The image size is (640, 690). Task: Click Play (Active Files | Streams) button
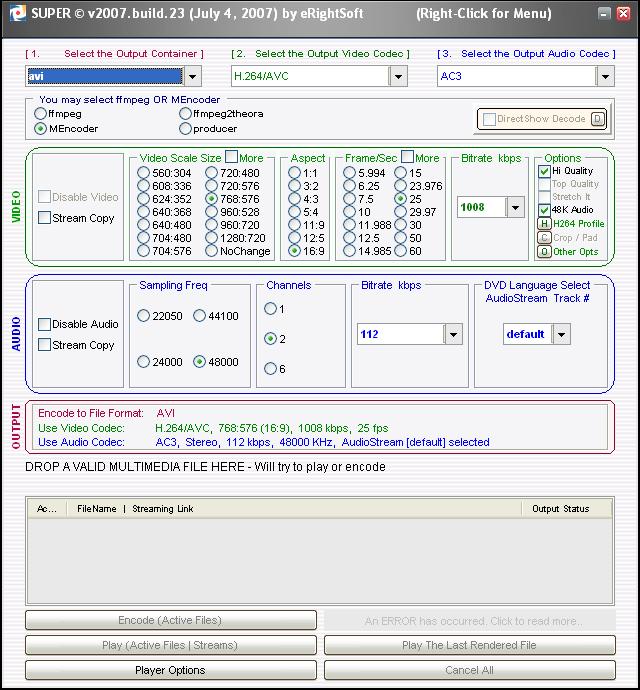pos(171,645)
